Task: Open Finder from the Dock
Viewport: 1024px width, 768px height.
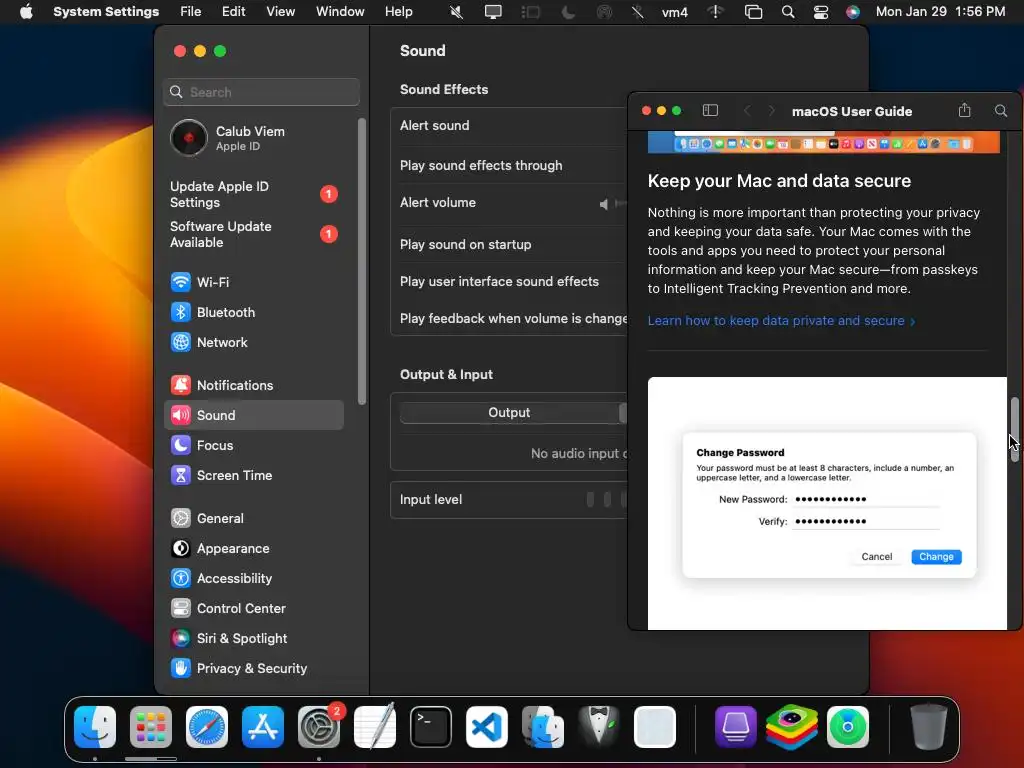Action: click(95, 727)
